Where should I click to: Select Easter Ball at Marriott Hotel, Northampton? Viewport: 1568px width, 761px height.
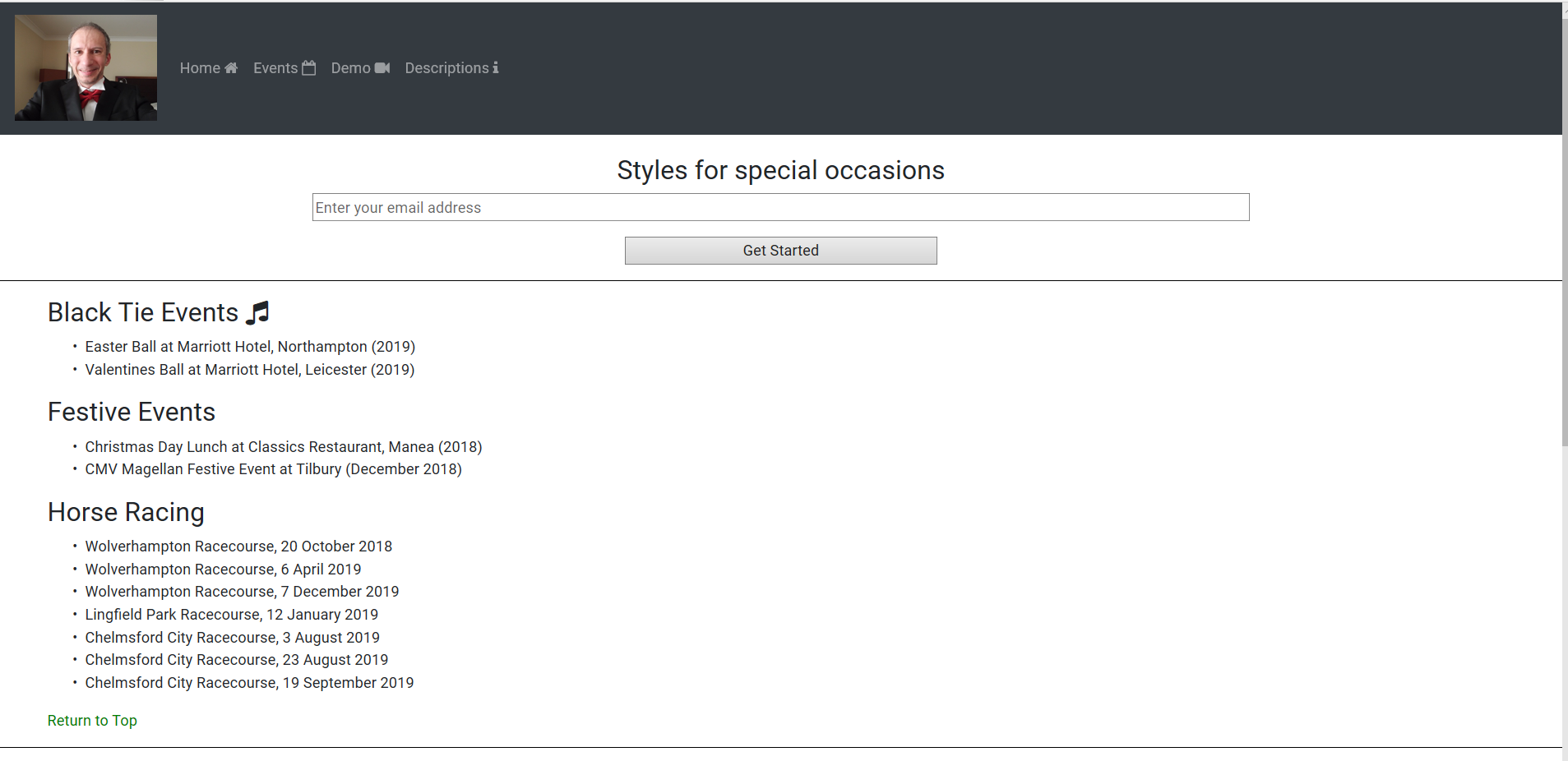[x=250, y=347]
